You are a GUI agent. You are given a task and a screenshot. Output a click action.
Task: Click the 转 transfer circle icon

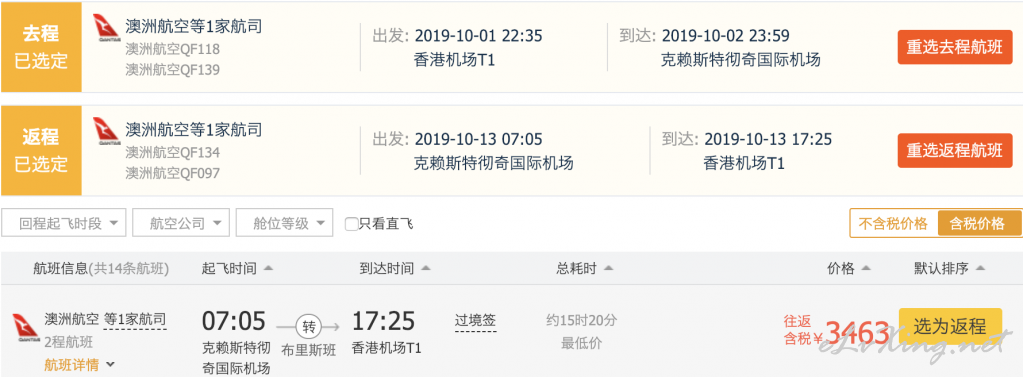(x=308, y=326)
